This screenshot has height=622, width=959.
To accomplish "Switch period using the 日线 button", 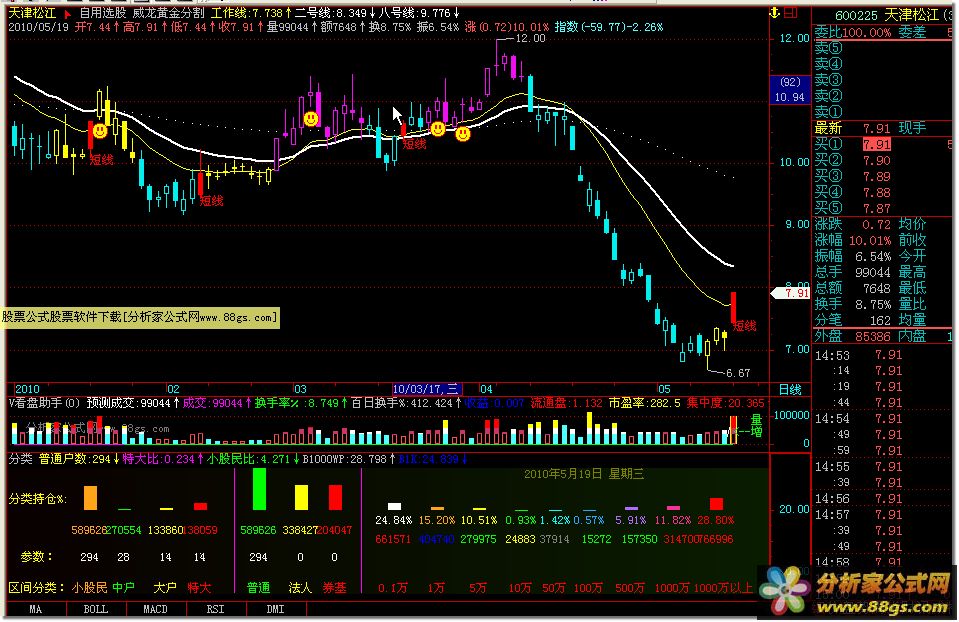I will (x=790, y=389).
